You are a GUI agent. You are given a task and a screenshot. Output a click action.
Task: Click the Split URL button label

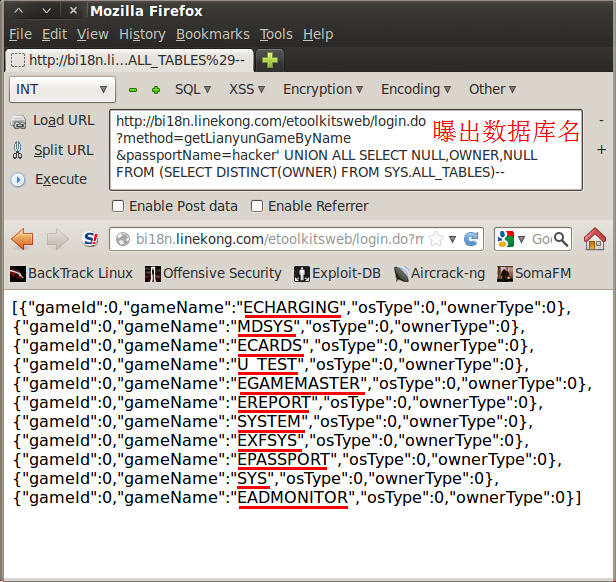point(64,150)
